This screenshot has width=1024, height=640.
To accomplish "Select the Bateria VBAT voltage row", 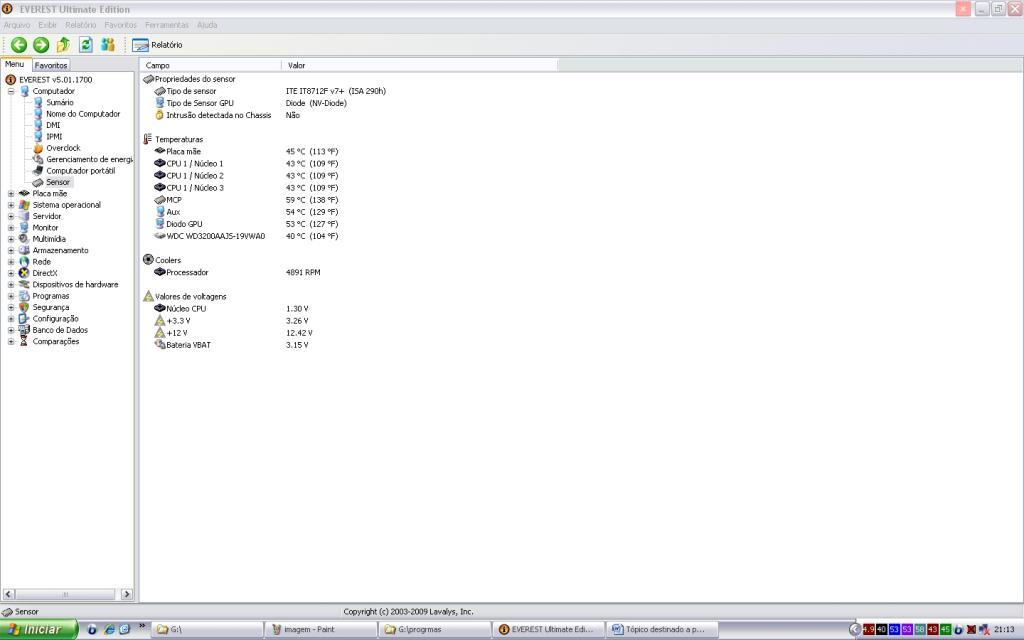I will tap(232, 345).
